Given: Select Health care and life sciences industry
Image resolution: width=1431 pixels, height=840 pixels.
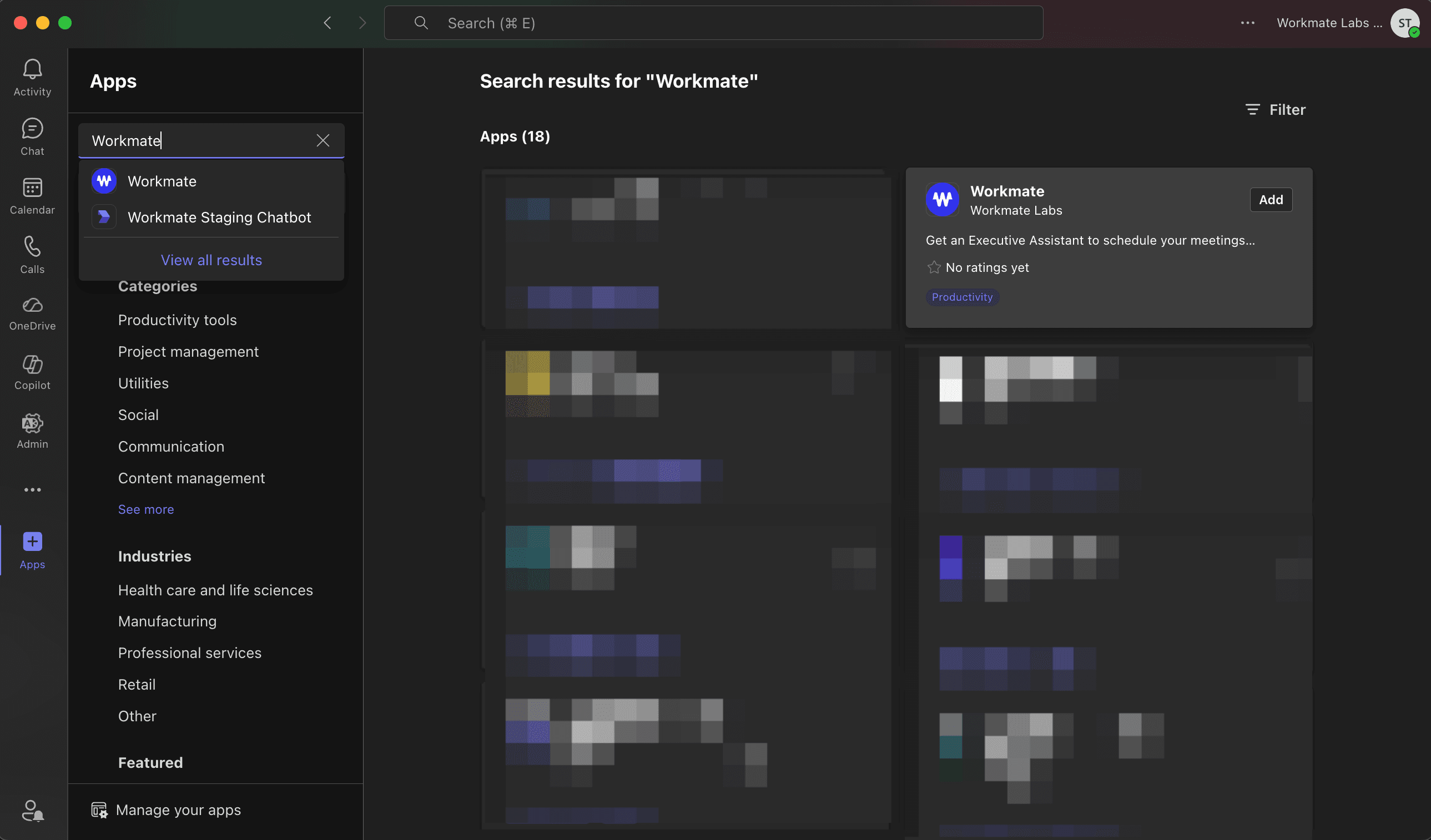Looking at the screenshot, I should tap(215, 590).
